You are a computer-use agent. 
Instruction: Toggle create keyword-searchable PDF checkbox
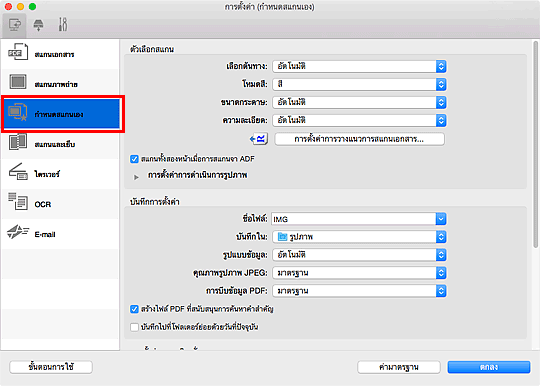pos(134,309)
